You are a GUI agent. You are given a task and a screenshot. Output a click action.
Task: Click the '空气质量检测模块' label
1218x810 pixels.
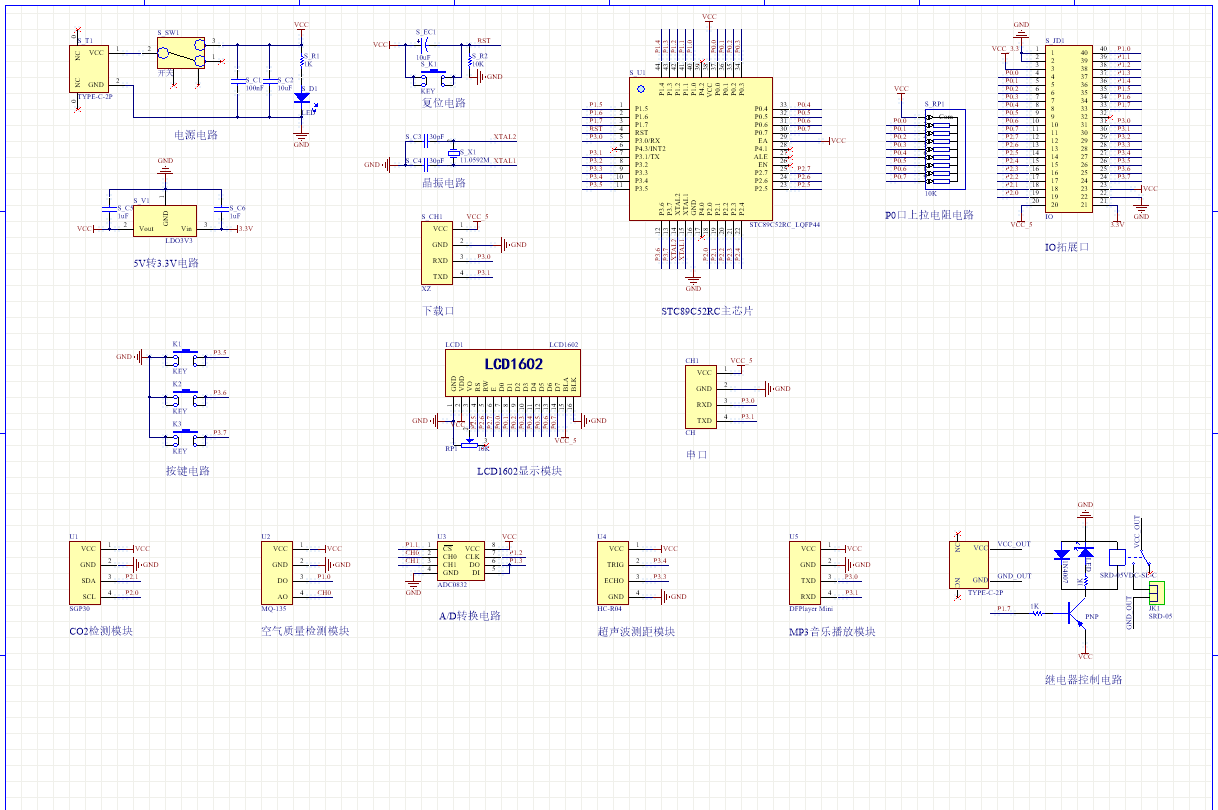coord(305,631)
